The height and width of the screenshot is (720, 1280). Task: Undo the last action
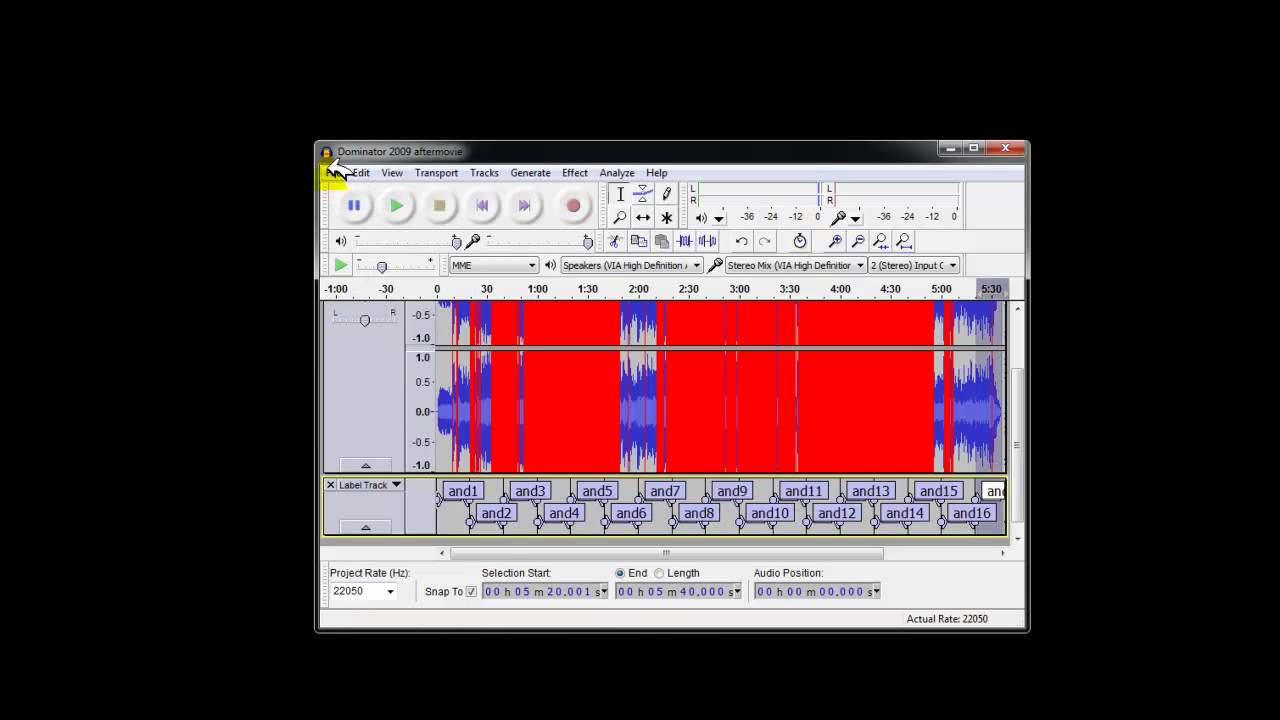tap(741, 241)
